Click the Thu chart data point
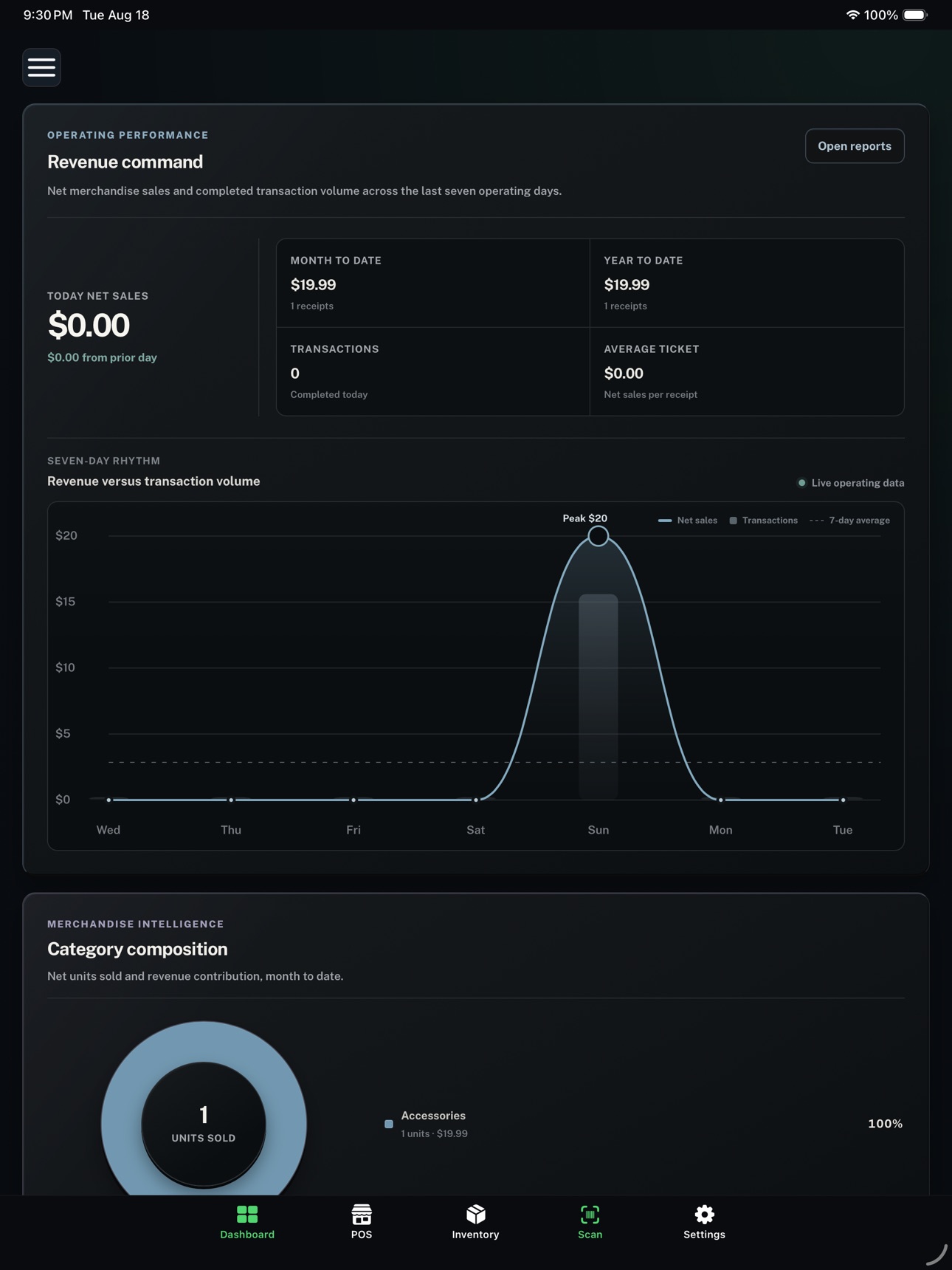This screenshot has width=952, height=1270. [x=231, y=800]
